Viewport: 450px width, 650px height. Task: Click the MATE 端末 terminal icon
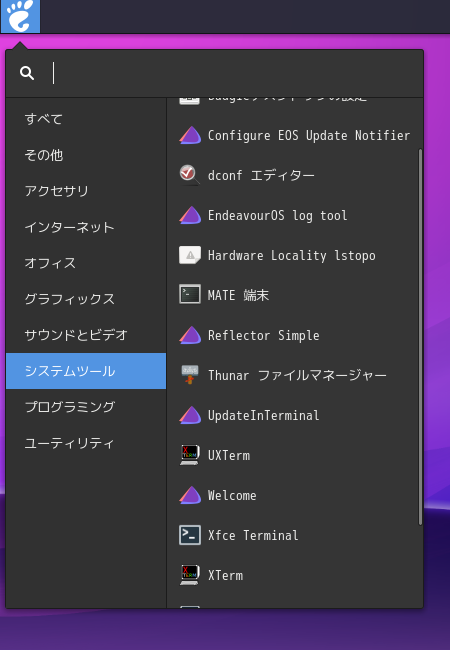click(190, 294)
